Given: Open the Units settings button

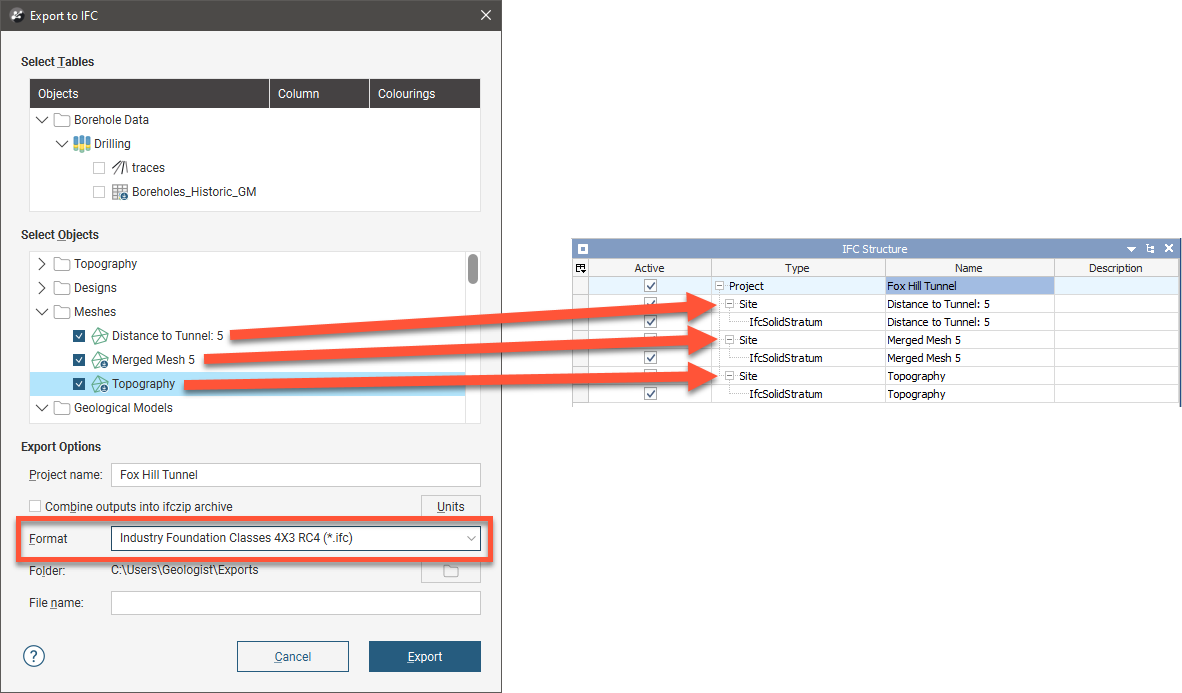Looking at the screenshot, I should point(451,506).
